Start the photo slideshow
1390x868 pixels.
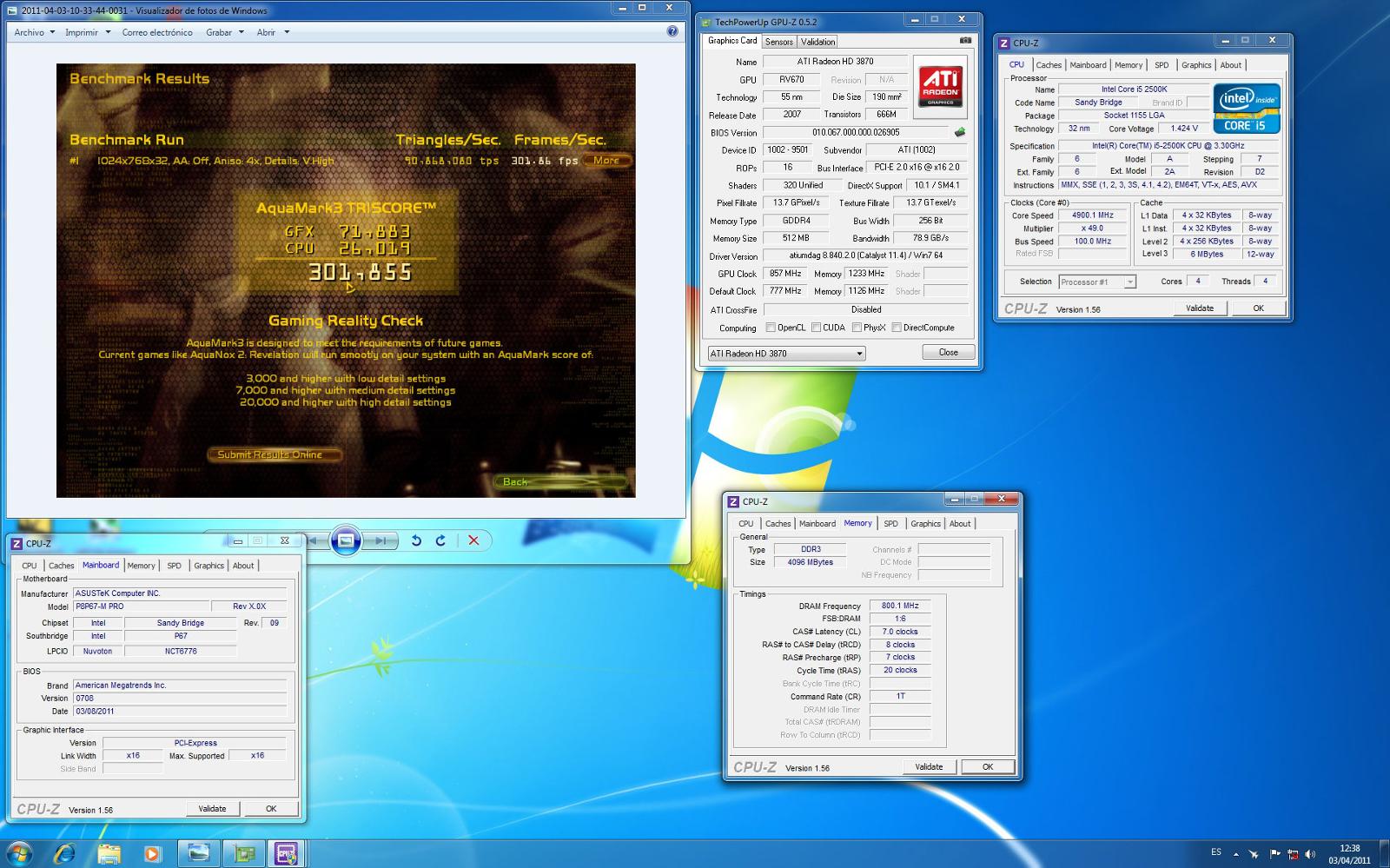345,540
